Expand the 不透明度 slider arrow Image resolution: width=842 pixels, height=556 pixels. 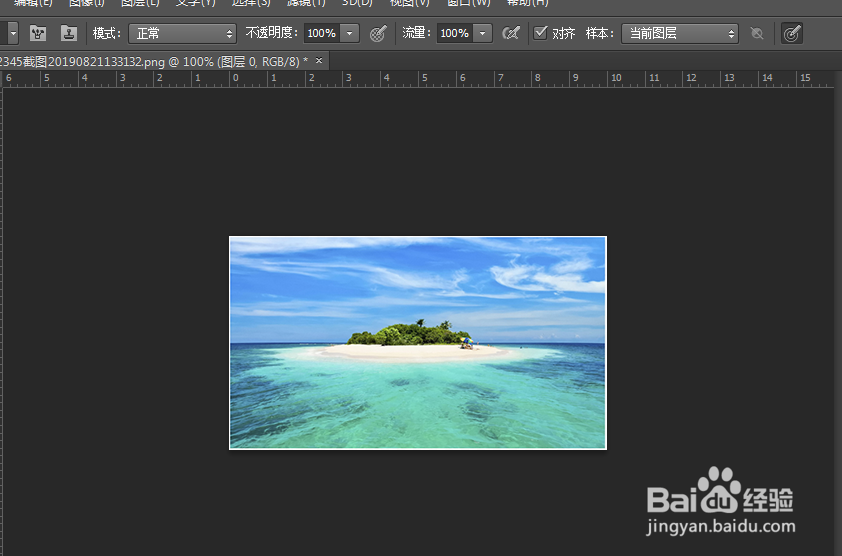click(x=350, y=33)
